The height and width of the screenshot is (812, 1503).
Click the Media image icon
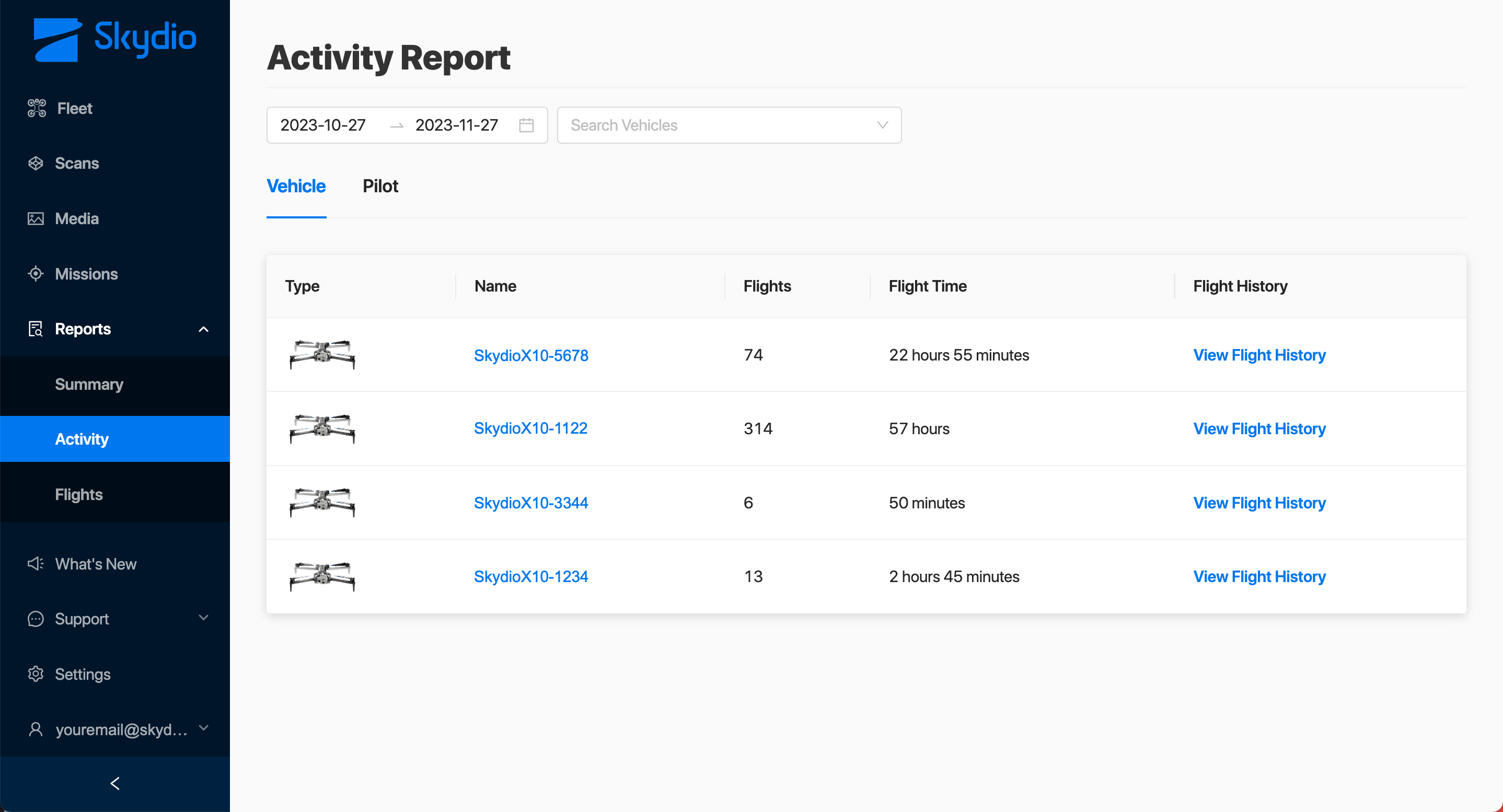coord(36,219)
